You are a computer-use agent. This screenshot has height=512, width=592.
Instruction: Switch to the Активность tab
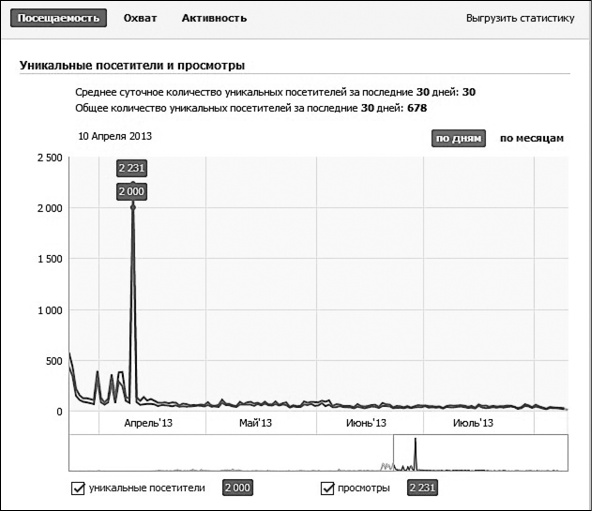(214, 18)
